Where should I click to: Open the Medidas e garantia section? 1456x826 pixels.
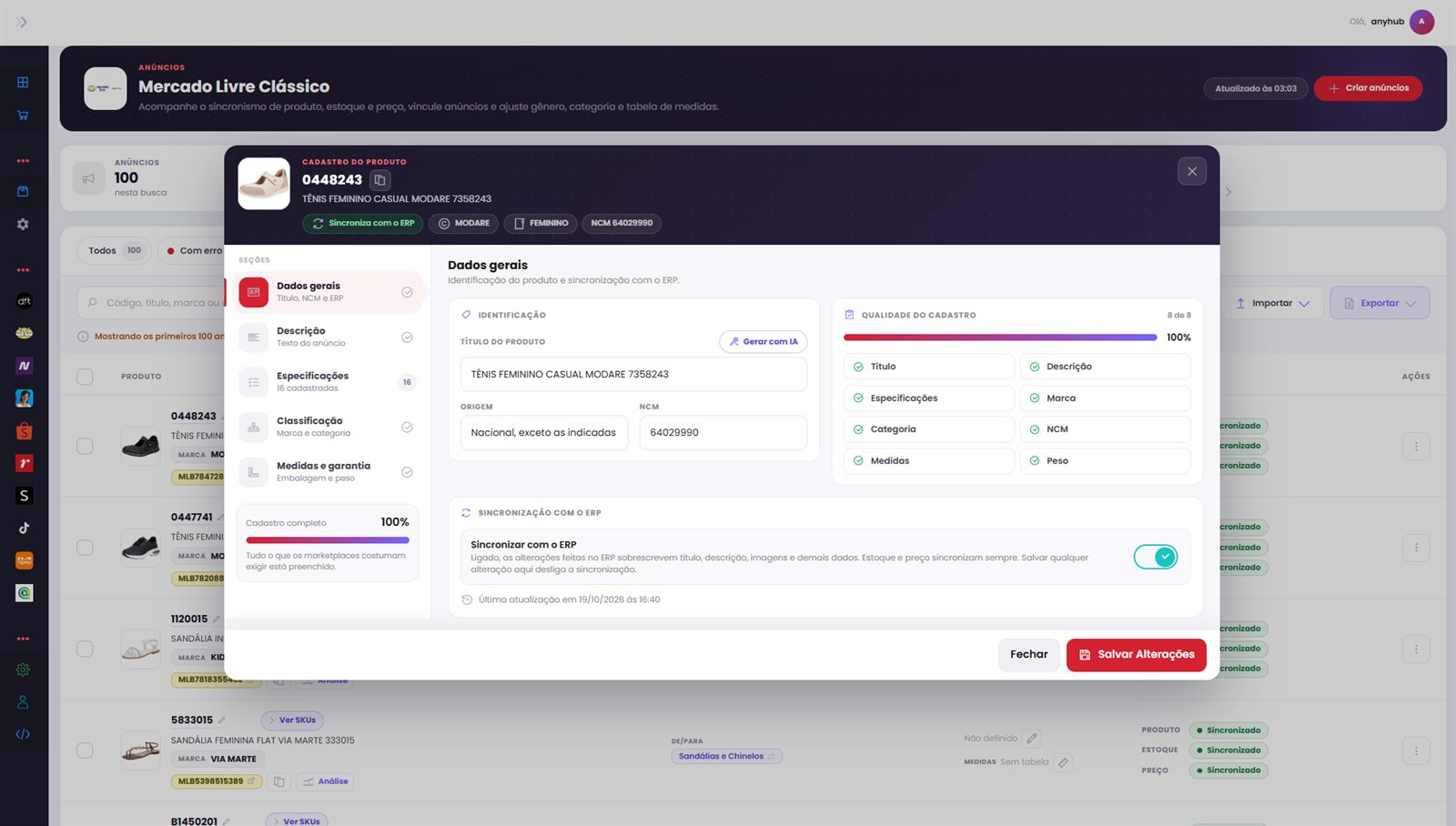[328, 472]
